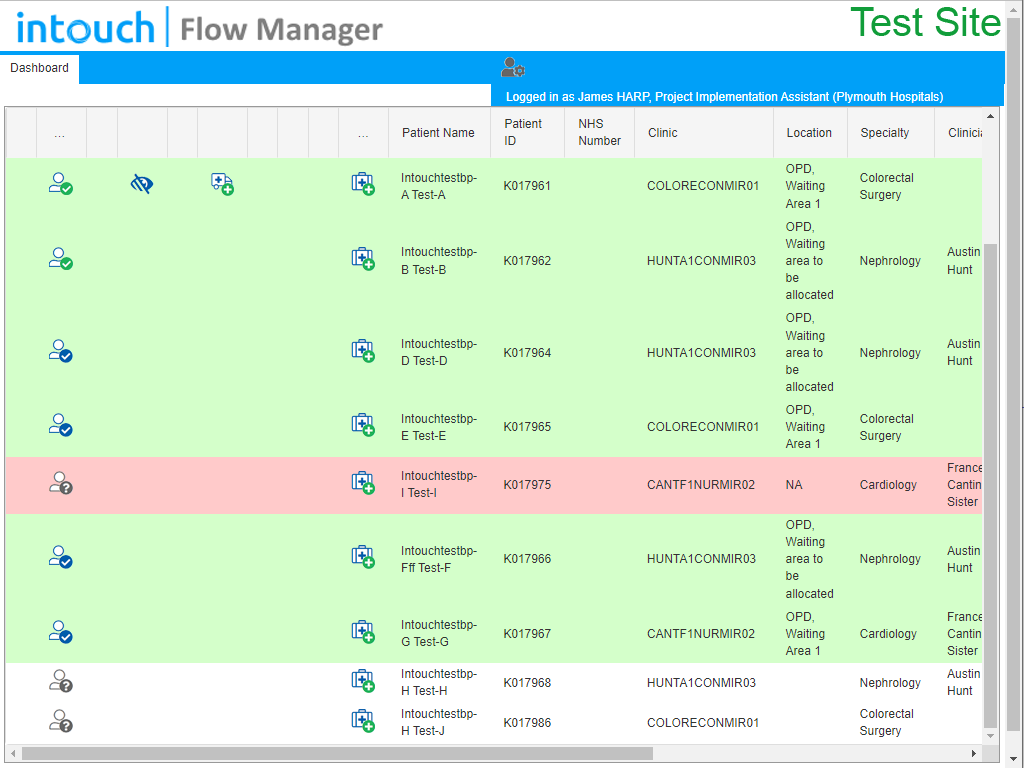Click the checked-in status icon for Test-A
The image size is (1024, 768).
[61, 184]
